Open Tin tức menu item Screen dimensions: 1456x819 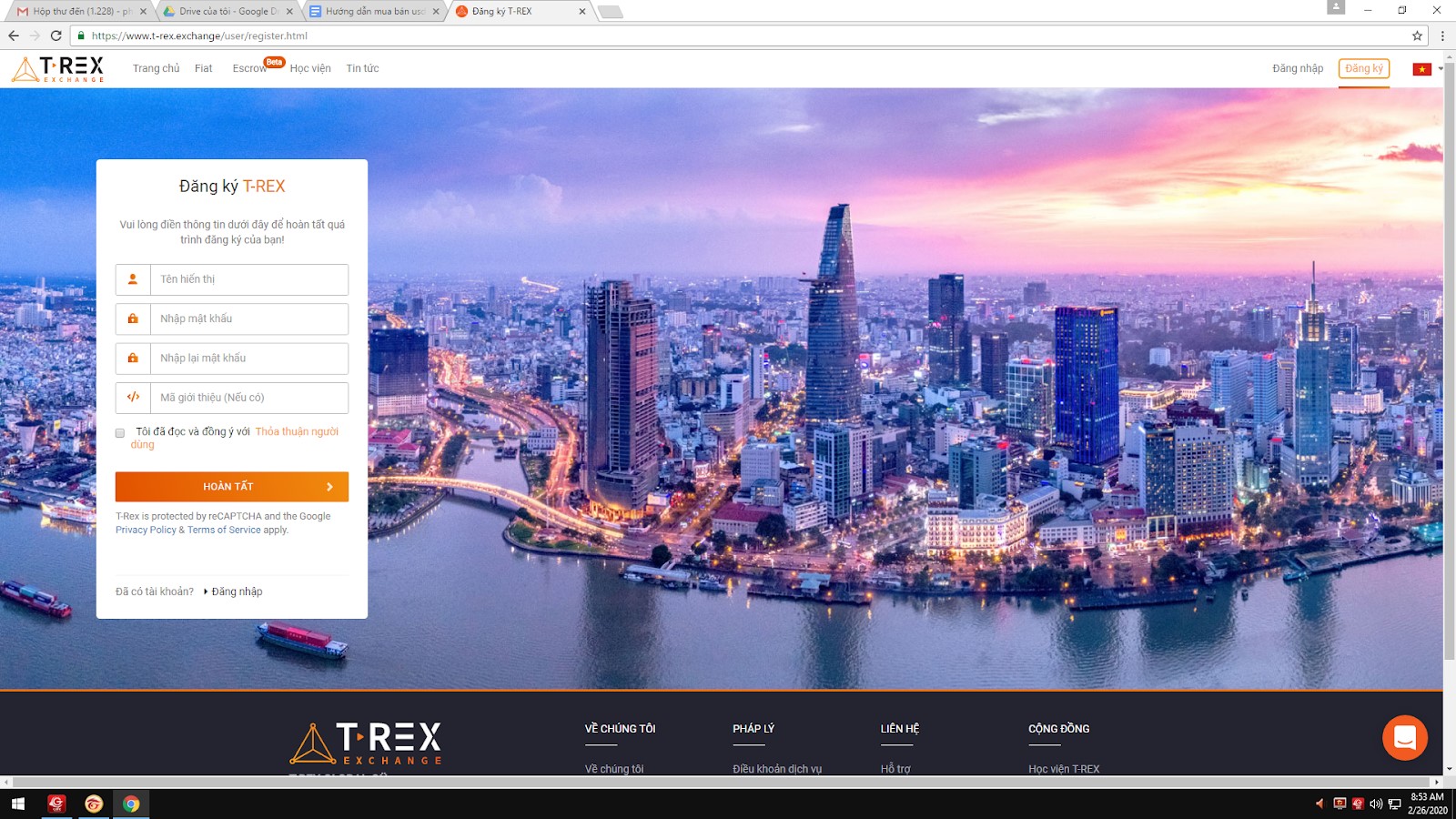362,68
